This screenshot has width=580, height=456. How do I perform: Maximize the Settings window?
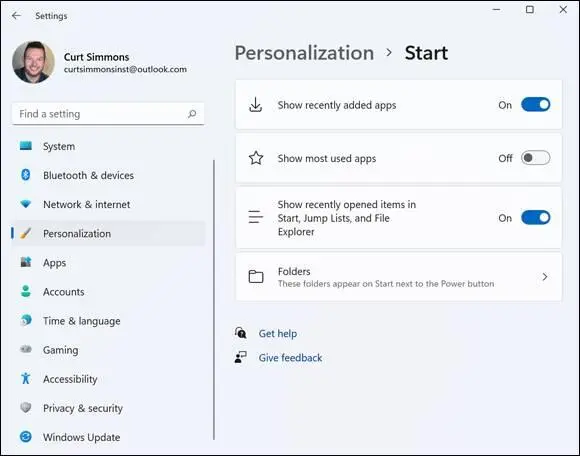[x=530, y=10]
